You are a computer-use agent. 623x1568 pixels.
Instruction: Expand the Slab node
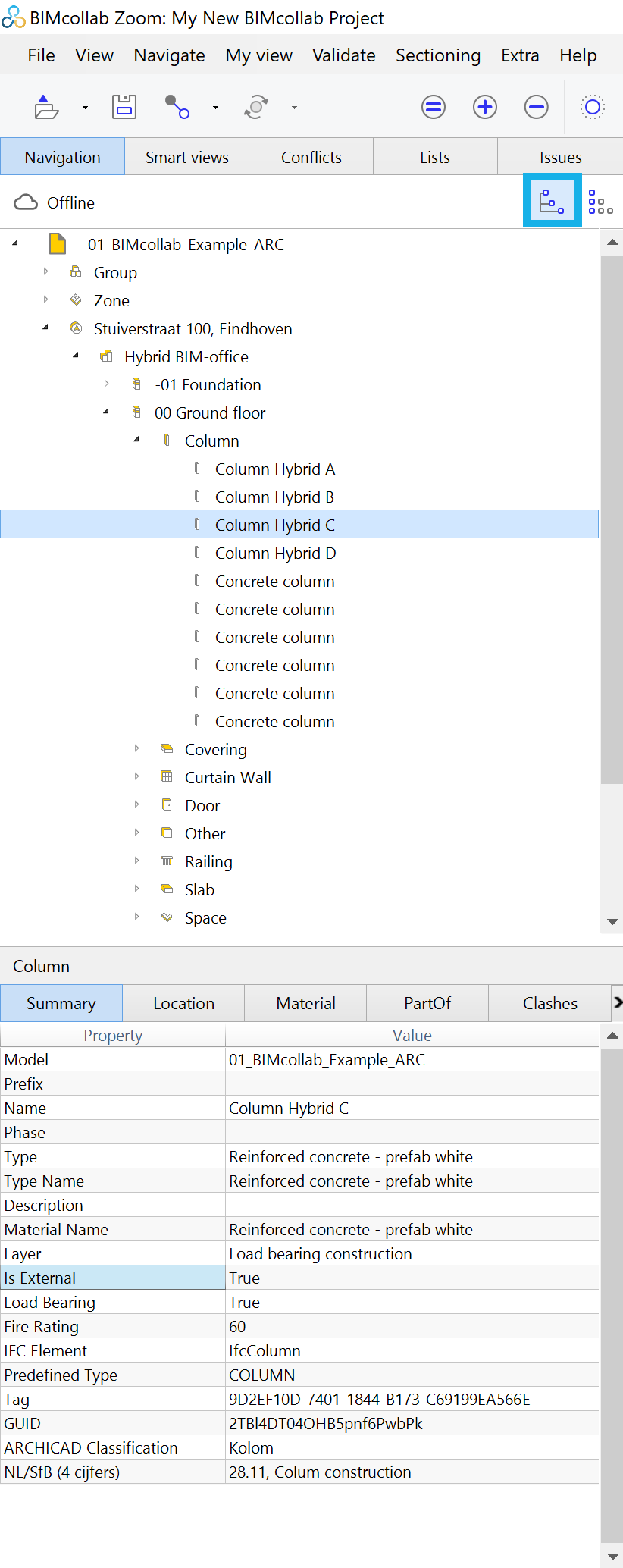136,889
